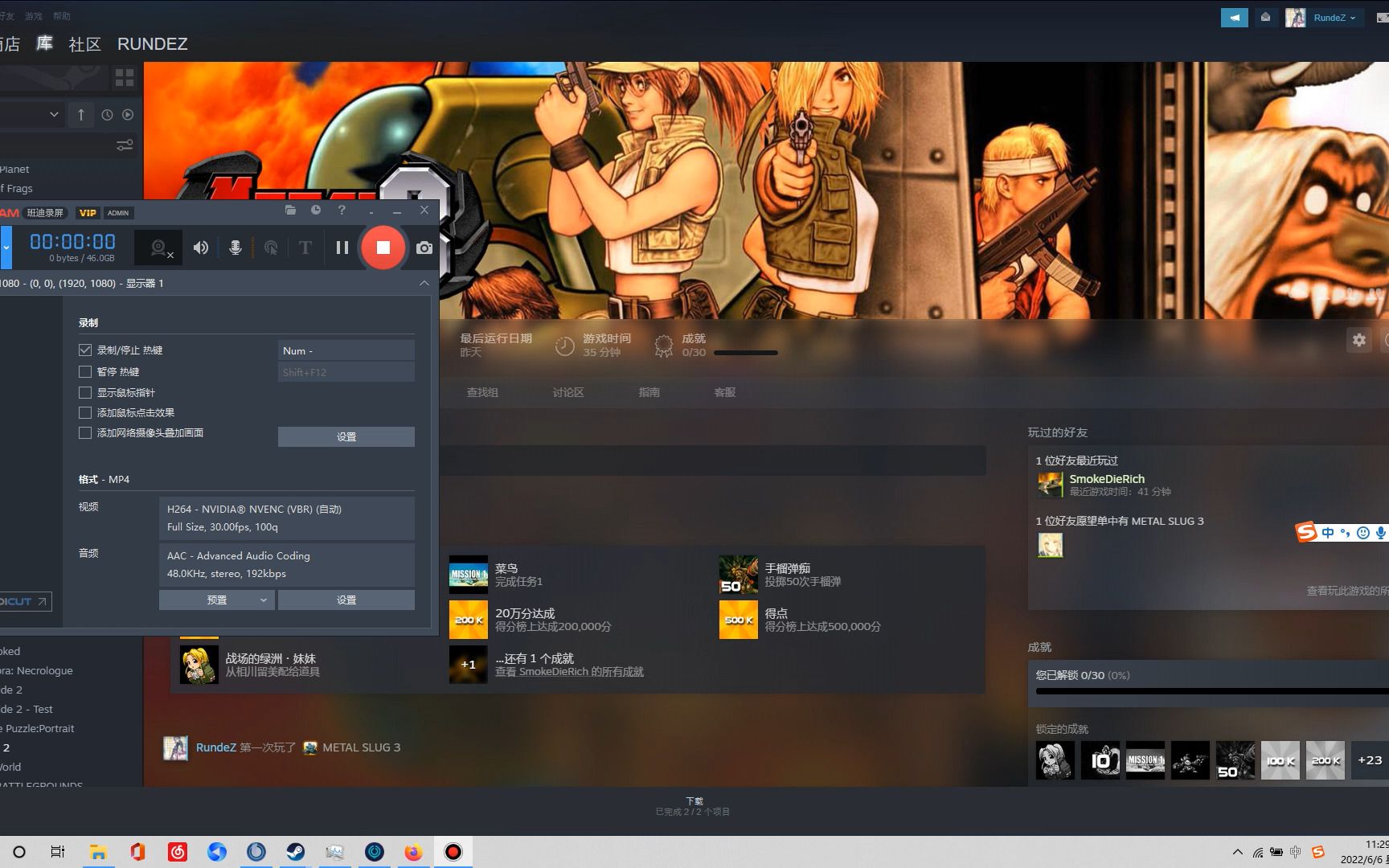
Task: Open Steam announcements megaphone icon
Action: (x=1235, y=18)
